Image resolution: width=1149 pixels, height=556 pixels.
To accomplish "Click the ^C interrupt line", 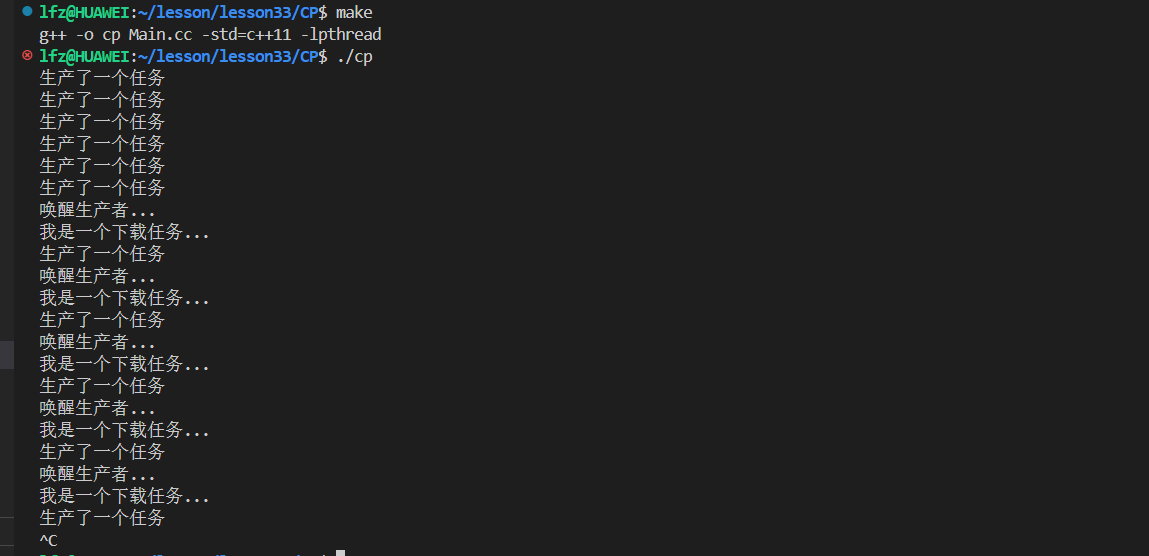I will 48,541.
